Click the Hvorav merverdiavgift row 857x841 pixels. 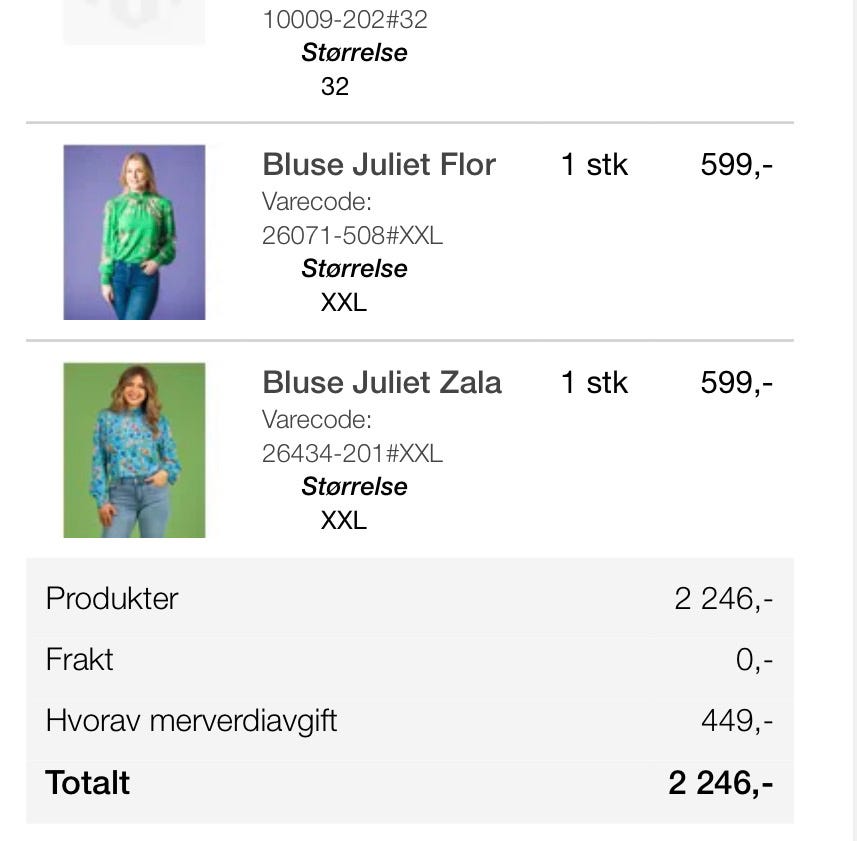click(x=410, y=721)
